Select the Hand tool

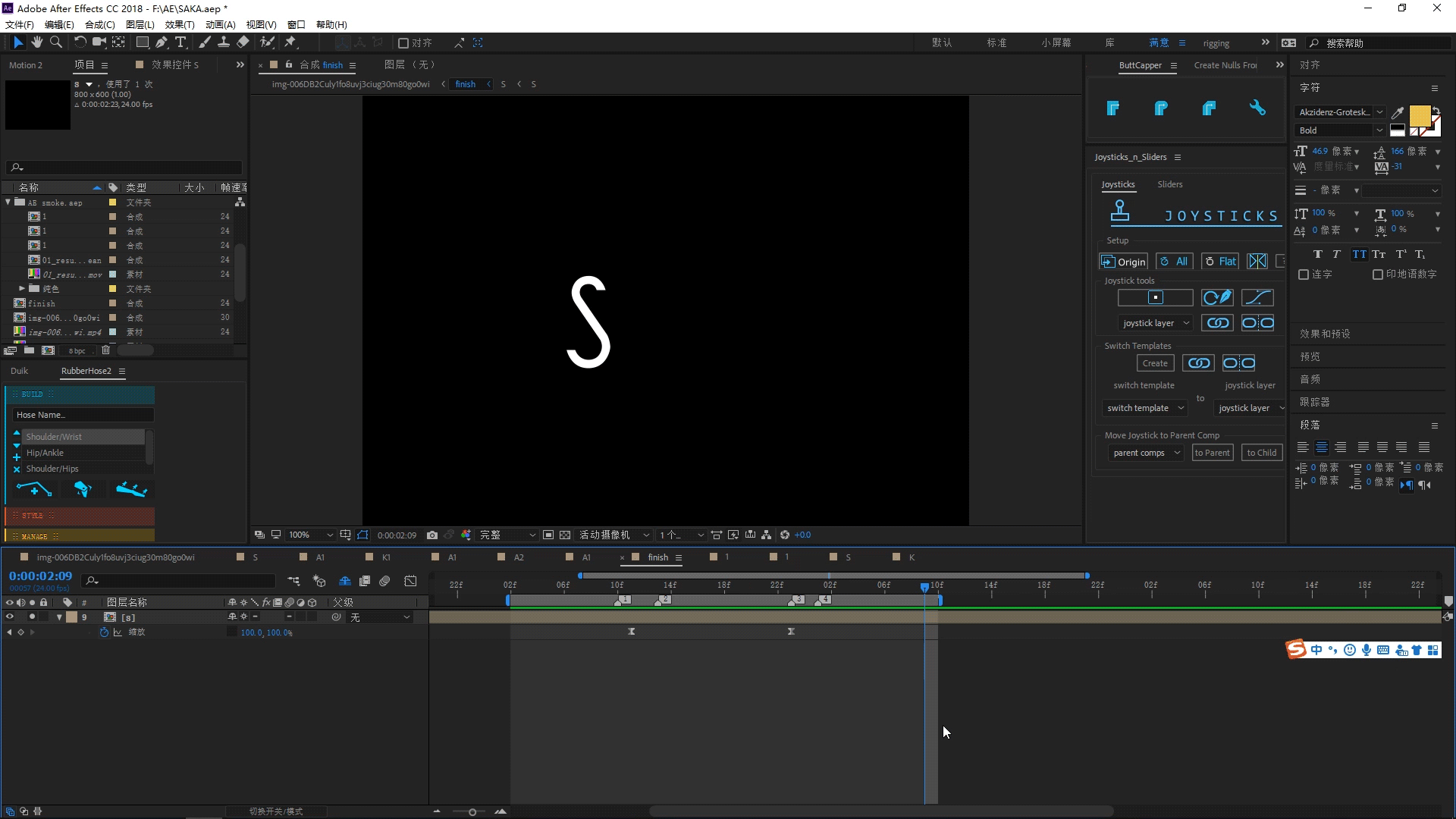point(36,42)
